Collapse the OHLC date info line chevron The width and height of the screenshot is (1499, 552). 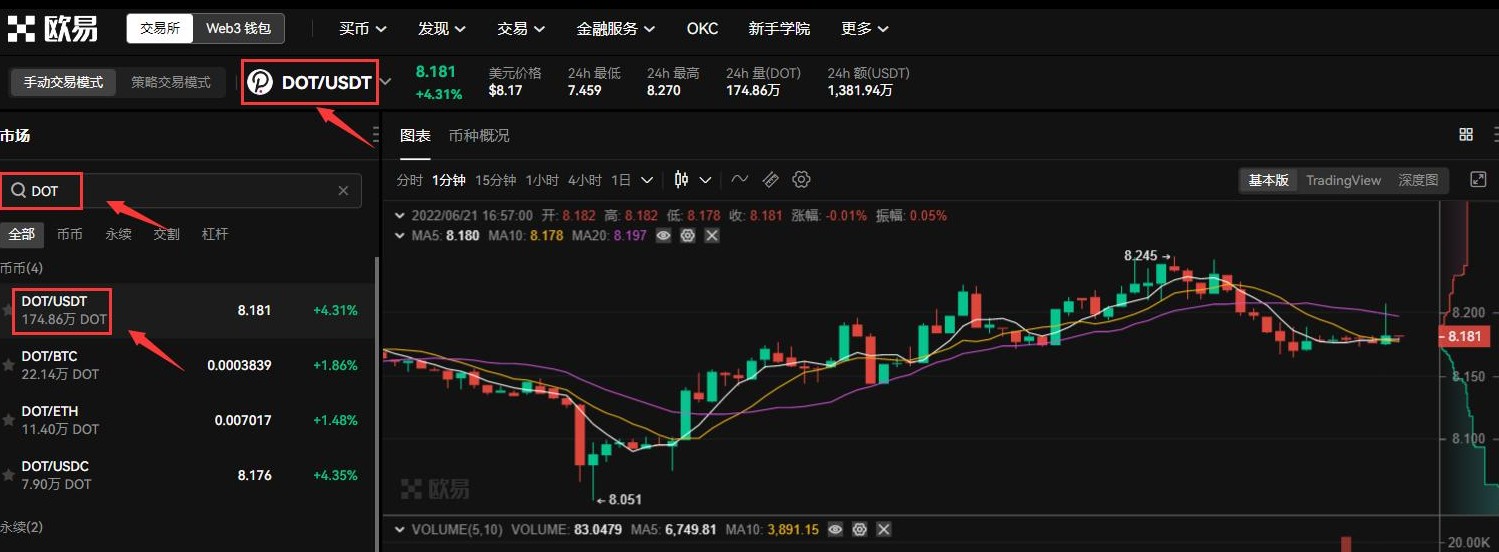pos(400,215)
